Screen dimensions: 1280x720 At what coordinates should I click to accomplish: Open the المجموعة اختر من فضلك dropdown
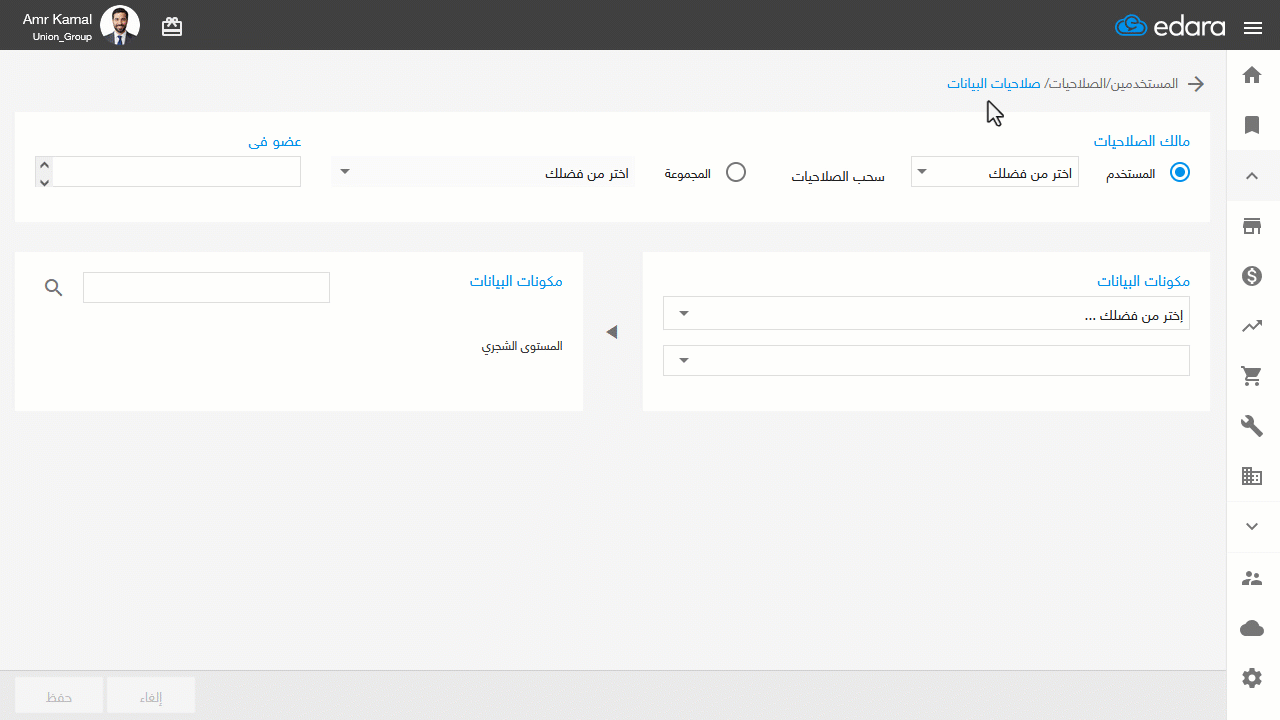483,172
